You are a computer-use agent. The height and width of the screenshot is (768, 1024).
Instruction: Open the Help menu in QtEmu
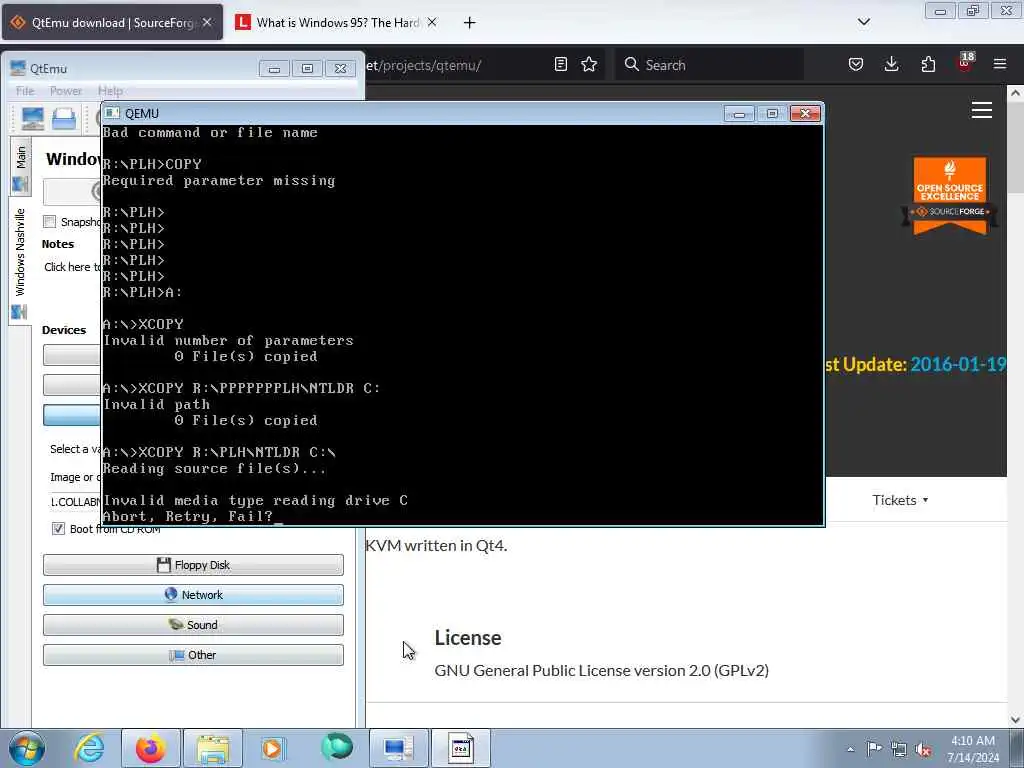110,91
